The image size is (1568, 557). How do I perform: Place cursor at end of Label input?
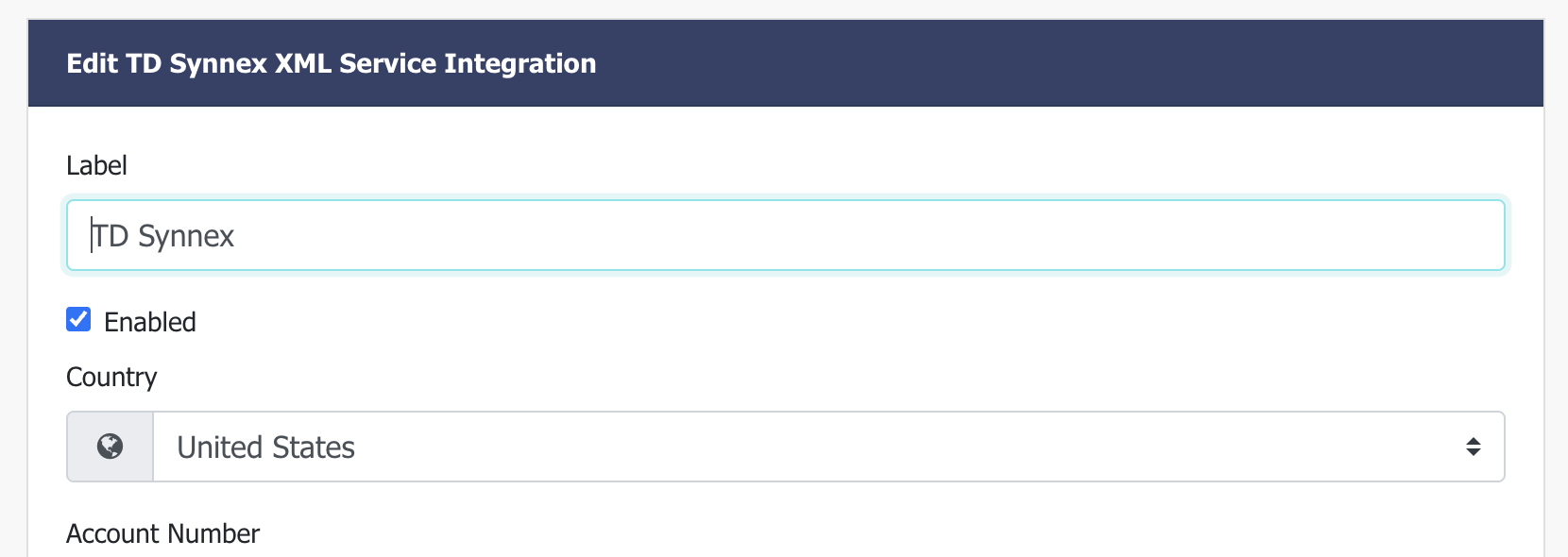[x=850, y=235]
